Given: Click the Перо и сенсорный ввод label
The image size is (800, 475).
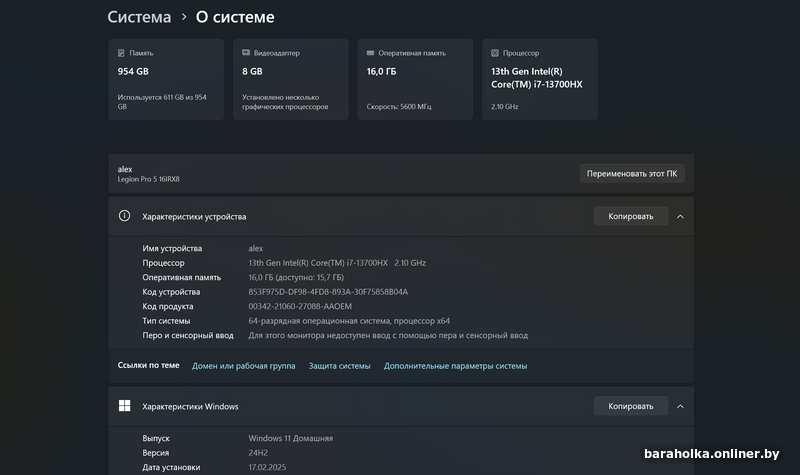Looking at the screenshot, I should pyautogui.click(x=188, y=335).
